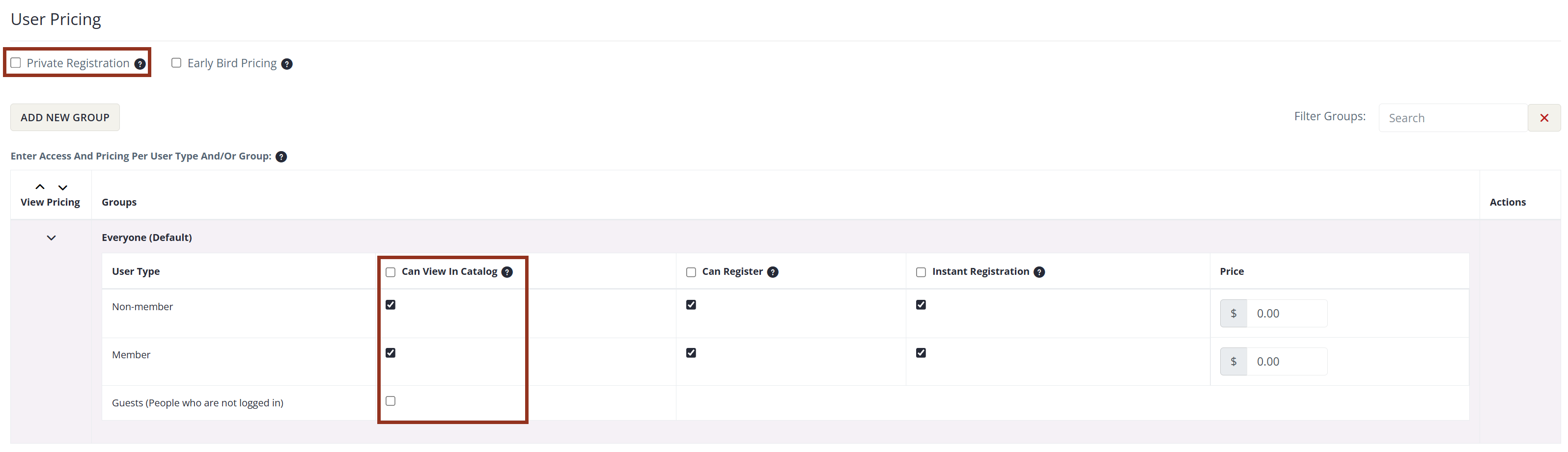Check the Can Register header checkbox
The image size is (1568, 452).
(691, 272)
